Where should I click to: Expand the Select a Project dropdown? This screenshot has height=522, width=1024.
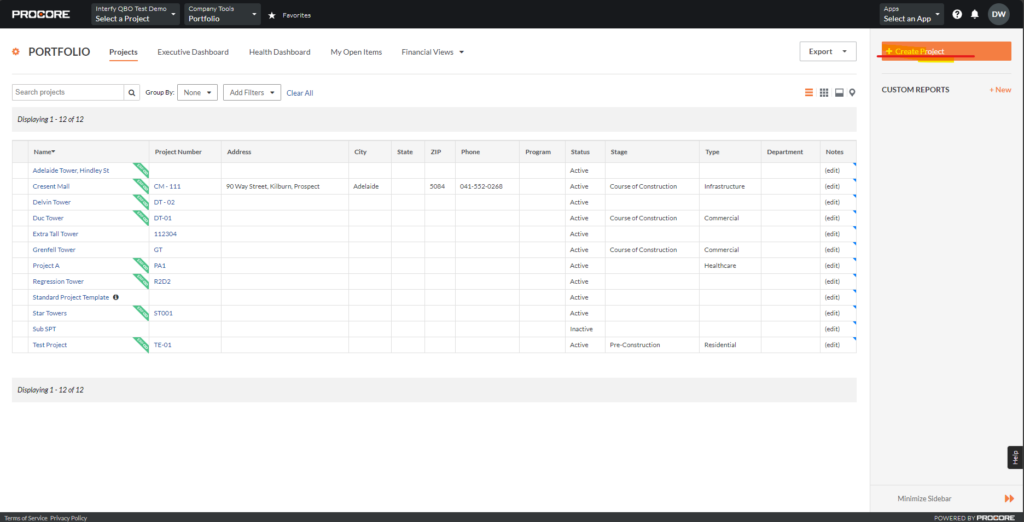coord(136,15)
